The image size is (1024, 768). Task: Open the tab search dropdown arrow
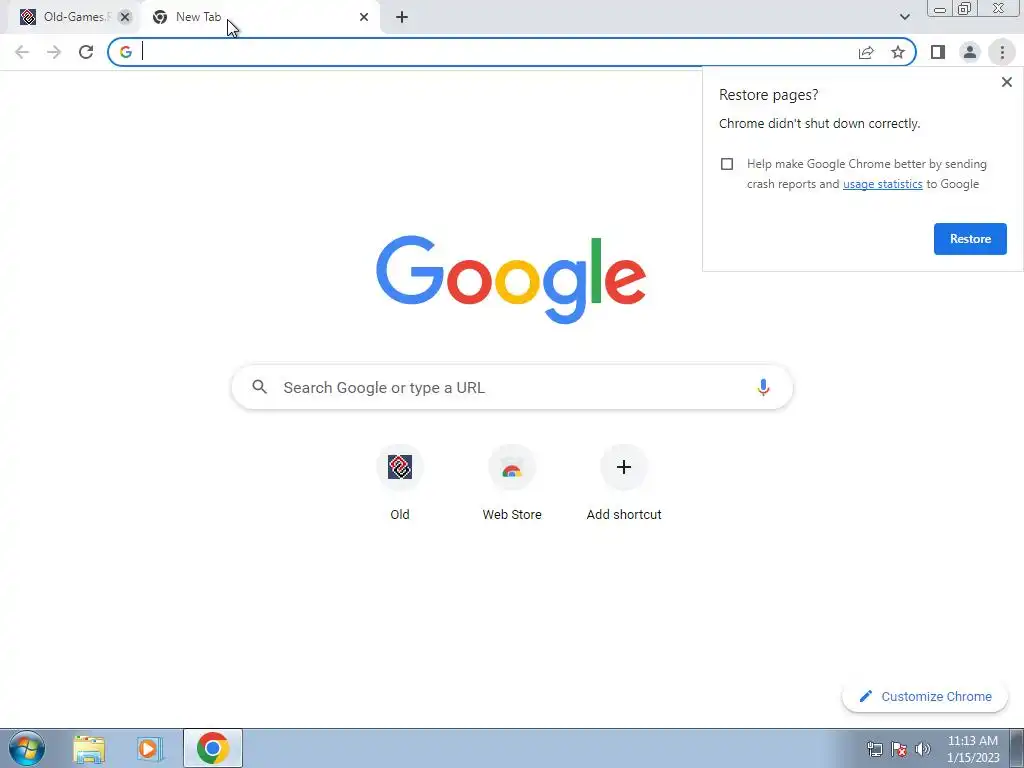point(904,17)
